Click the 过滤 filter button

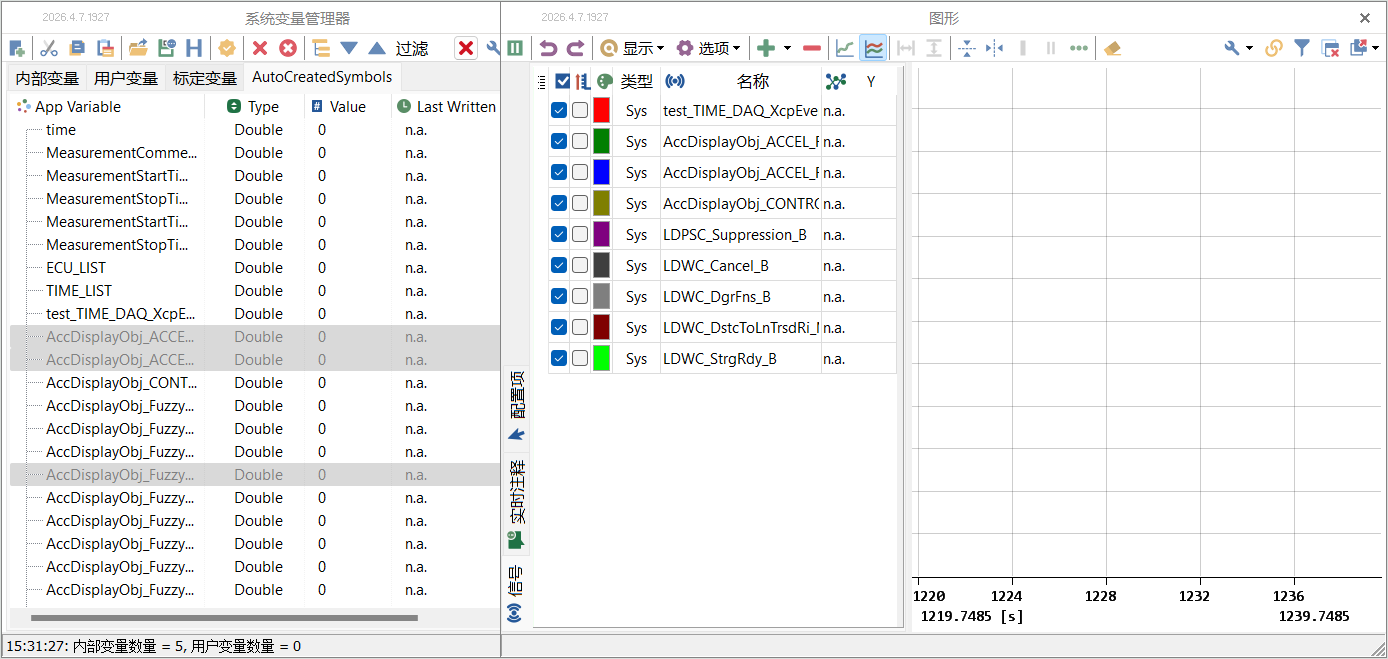[x=412, y=48]
